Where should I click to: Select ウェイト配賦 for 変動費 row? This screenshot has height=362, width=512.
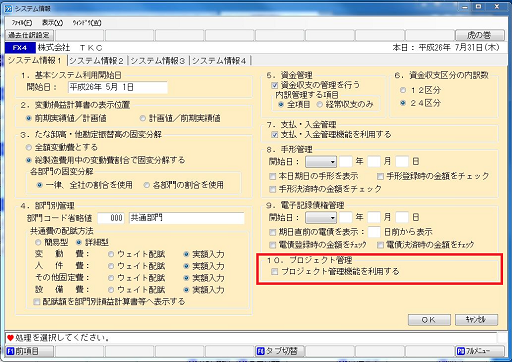[x=111, y=255]
